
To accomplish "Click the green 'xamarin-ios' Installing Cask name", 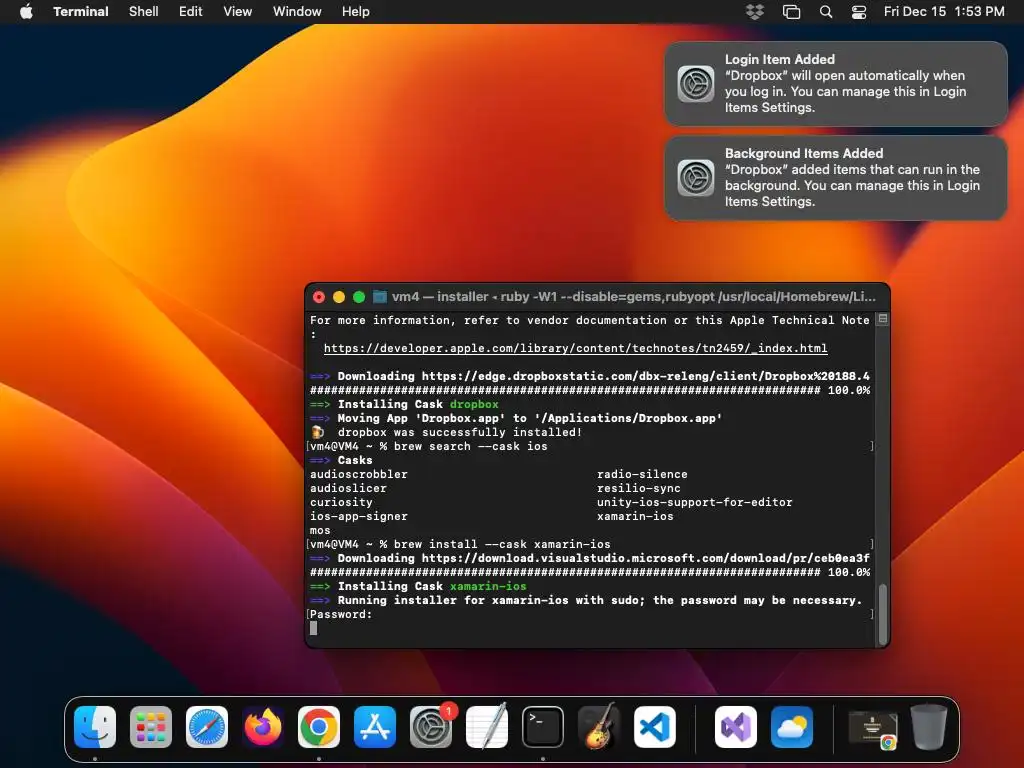I will click(488, 586).
